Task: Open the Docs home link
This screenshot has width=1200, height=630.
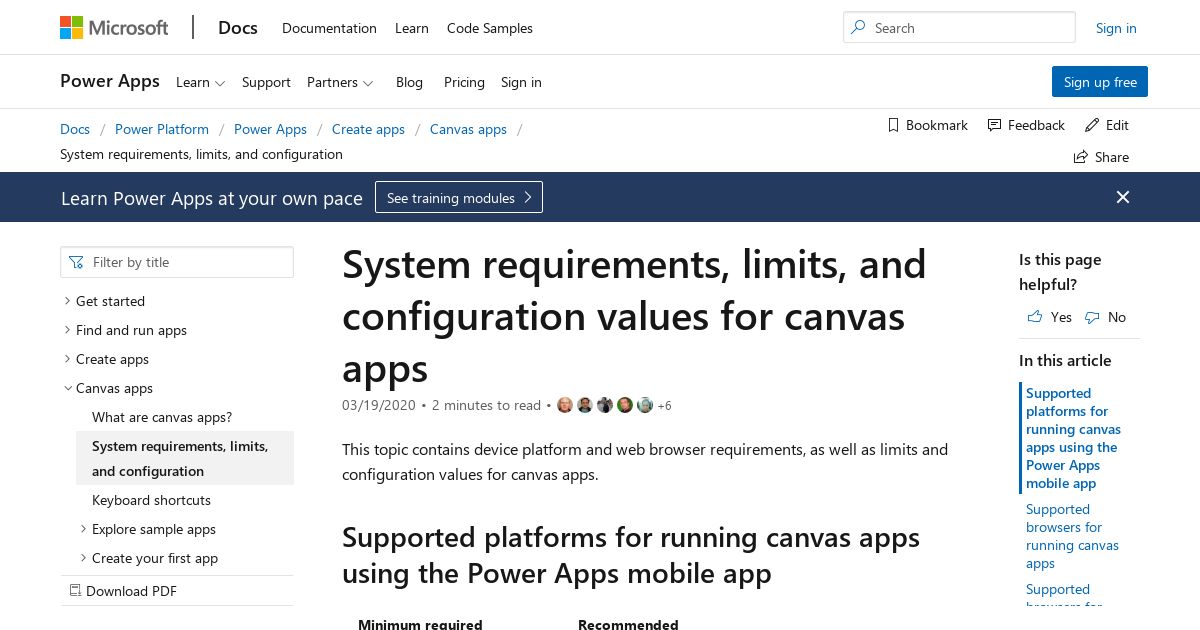Action: tap(238, 28)
